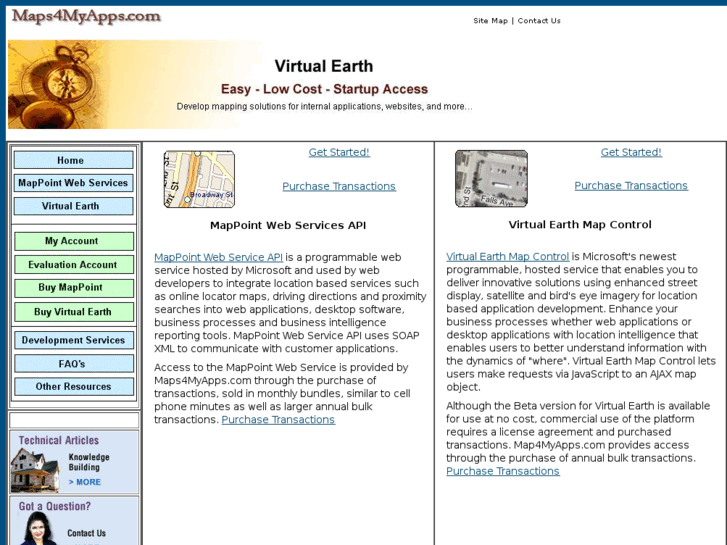Click the Buy MapPoint button
Screen dimensions: 727x545
pos(74,288)
